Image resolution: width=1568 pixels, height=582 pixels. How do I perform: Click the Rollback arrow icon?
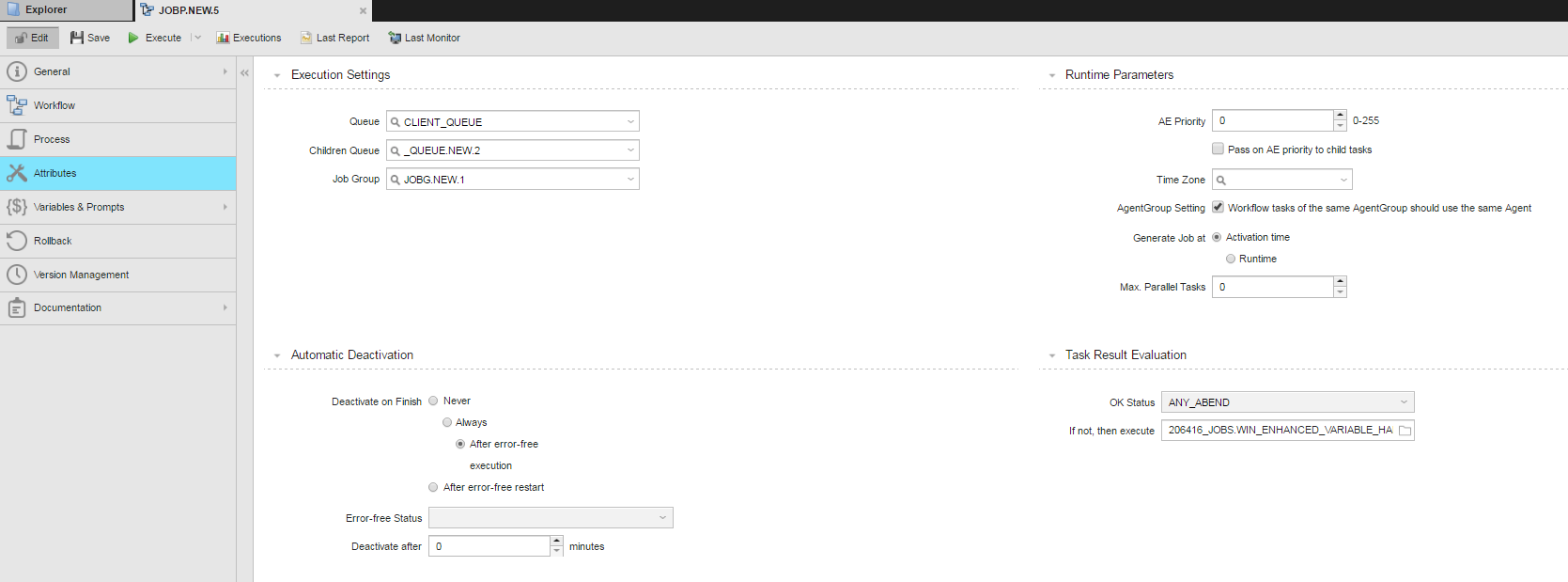tap(17, 241)
